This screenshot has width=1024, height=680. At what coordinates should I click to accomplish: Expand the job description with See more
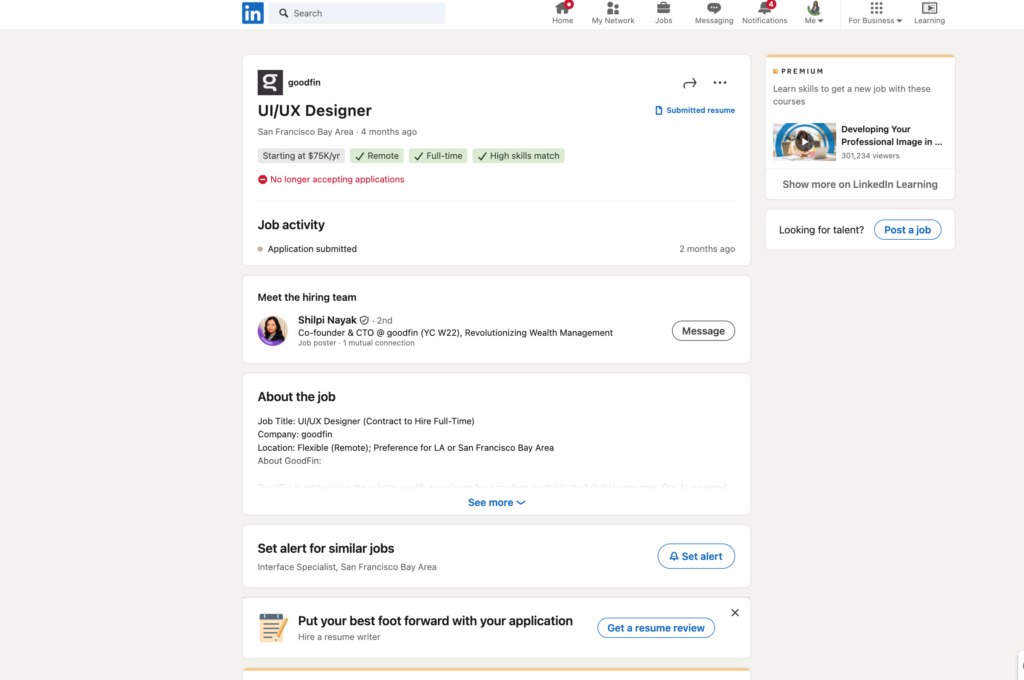(x=496, y=502)
